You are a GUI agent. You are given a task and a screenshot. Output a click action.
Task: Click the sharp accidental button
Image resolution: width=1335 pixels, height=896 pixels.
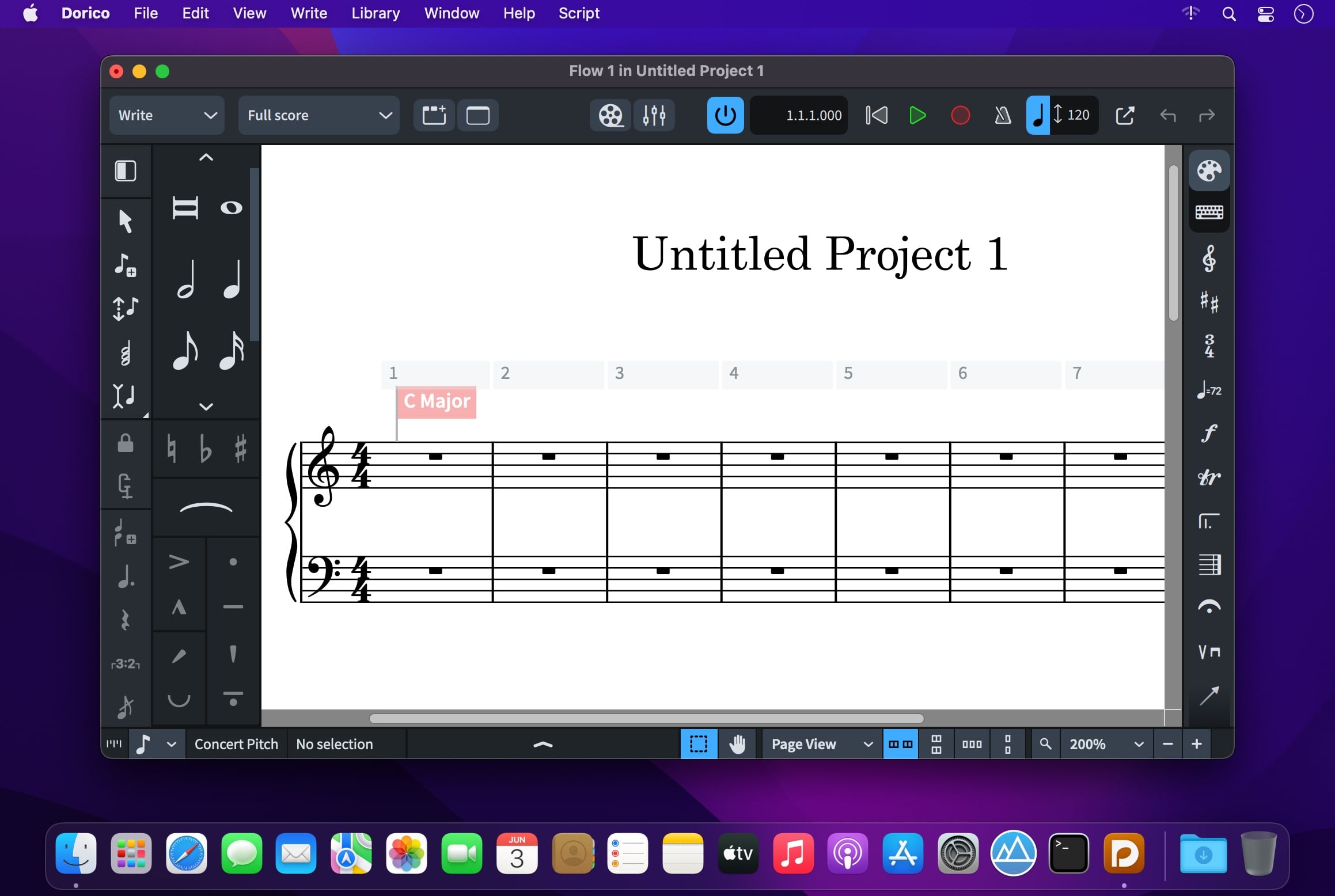click(241, 449)
